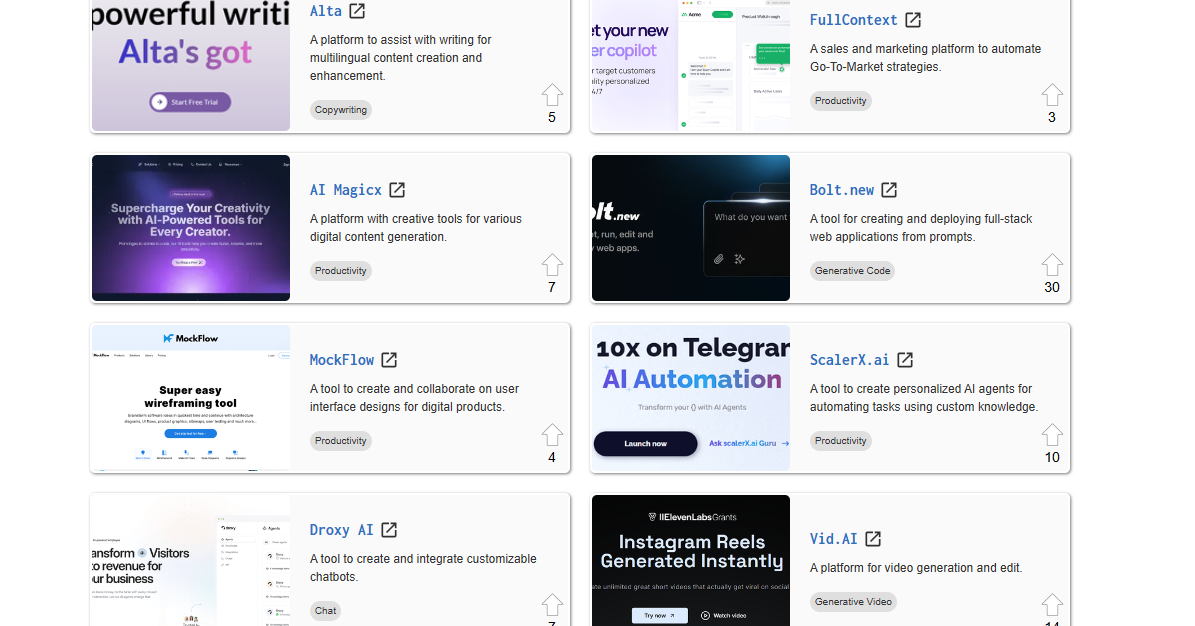Screen dimensions: 1195x626
Task: Click the AI Magicx description about creative tools
Action: (416, 228)
